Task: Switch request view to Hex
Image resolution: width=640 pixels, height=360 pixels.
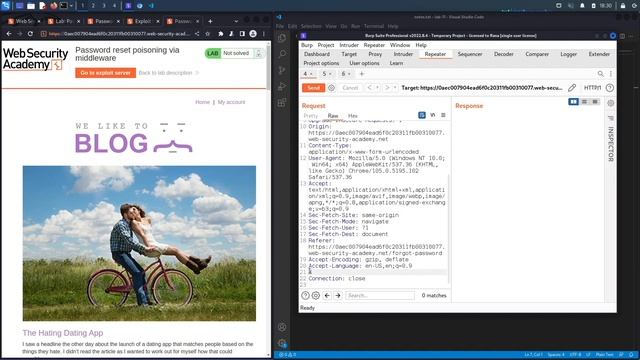Action: click(x=353, y=116)
